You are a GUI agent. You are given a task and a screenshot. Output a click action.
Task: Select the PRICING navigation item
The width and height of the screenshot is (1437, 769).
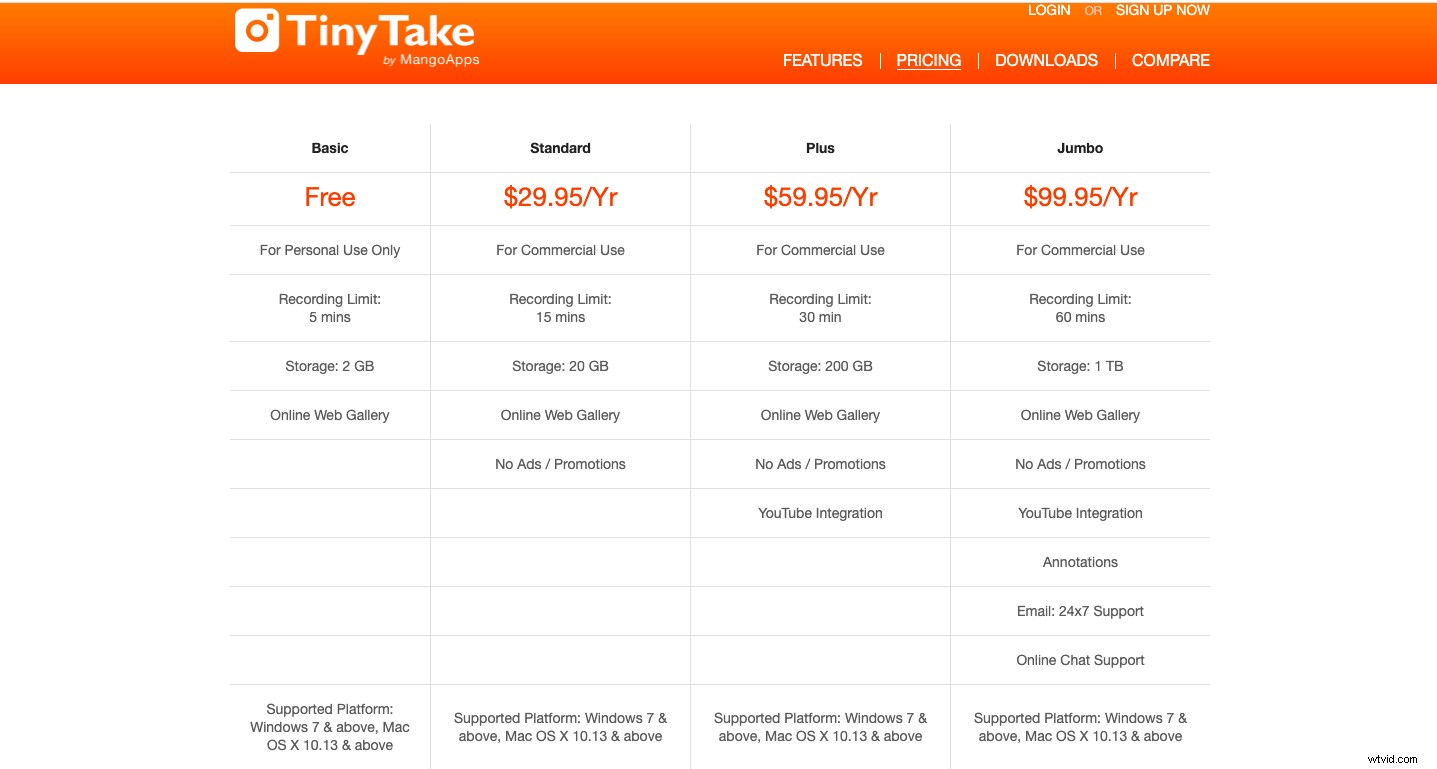[928, 60]
